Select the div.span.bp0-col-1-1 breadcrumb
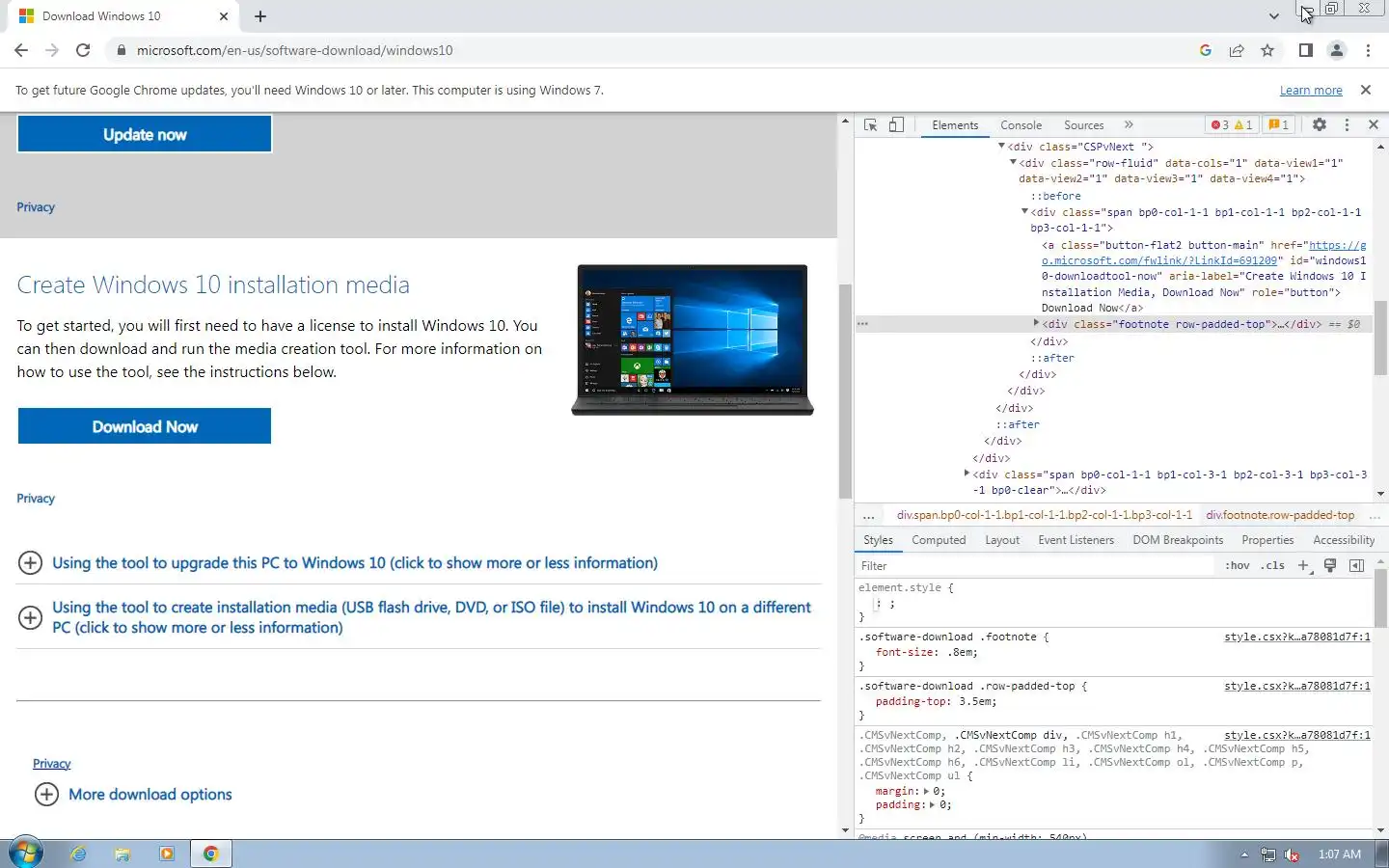Screen dimensions: 1389x868 (x=1045, y=515)
